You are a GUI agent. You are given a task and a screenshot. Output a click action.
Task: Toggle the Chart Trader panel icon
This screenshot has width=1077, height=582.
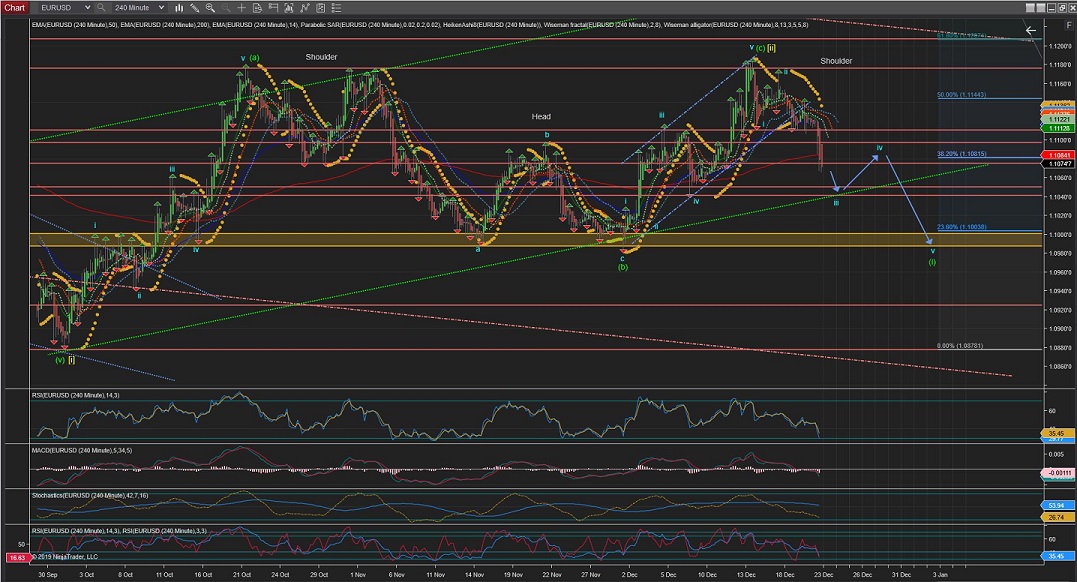click(x=273, y=8)
